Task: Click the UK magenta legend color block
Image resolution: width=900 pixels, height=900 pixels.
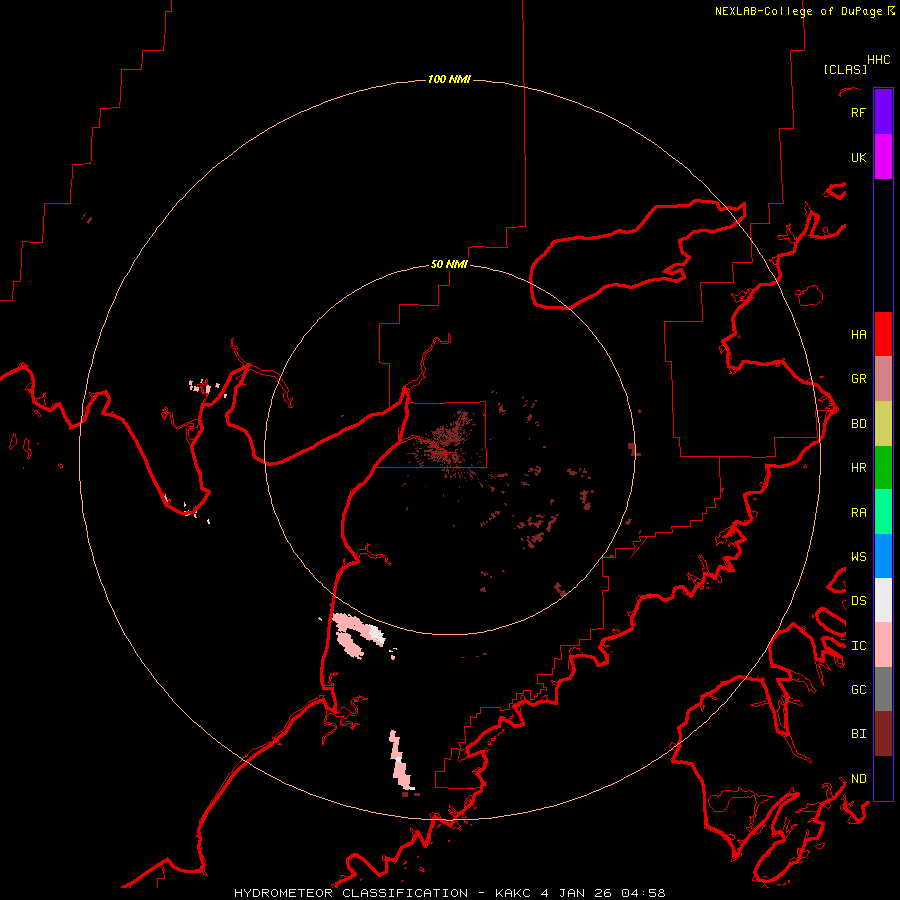Action: [x=883, y=157]
